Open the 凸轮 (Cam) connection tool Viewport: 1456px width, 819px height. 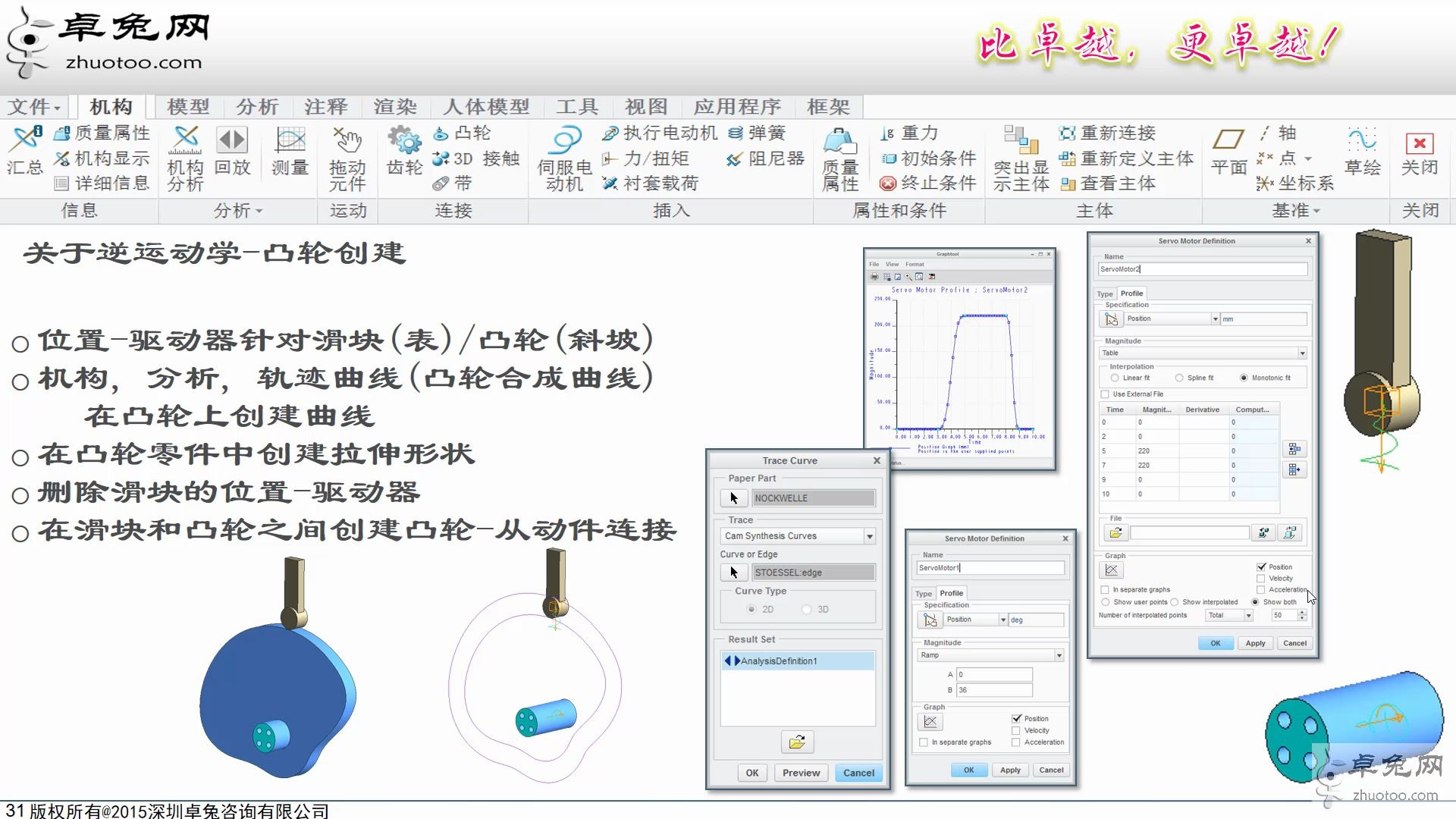click(x=464, y=133)
